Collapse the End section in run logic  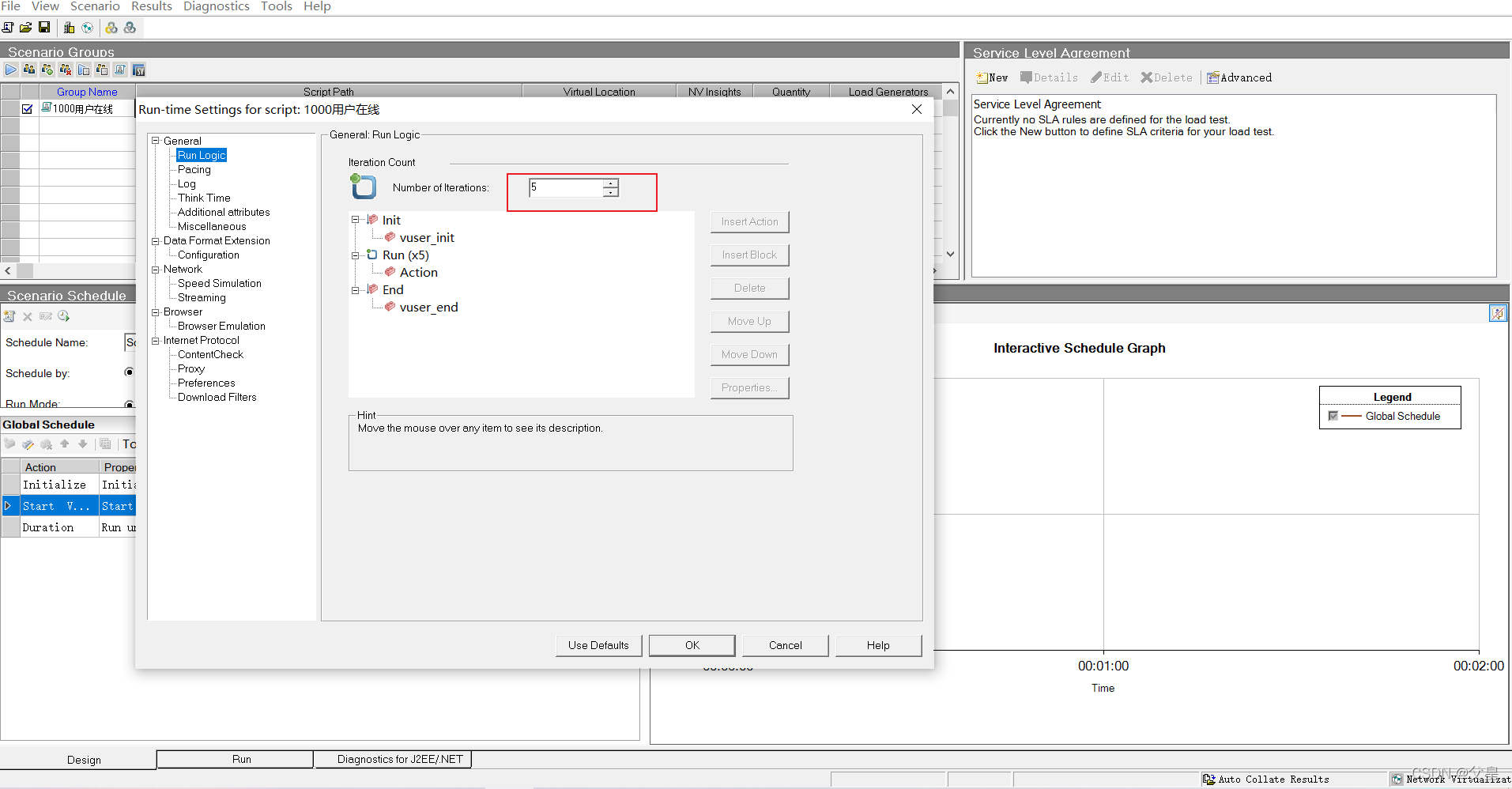pyautogui.click(x=355, y=290)
